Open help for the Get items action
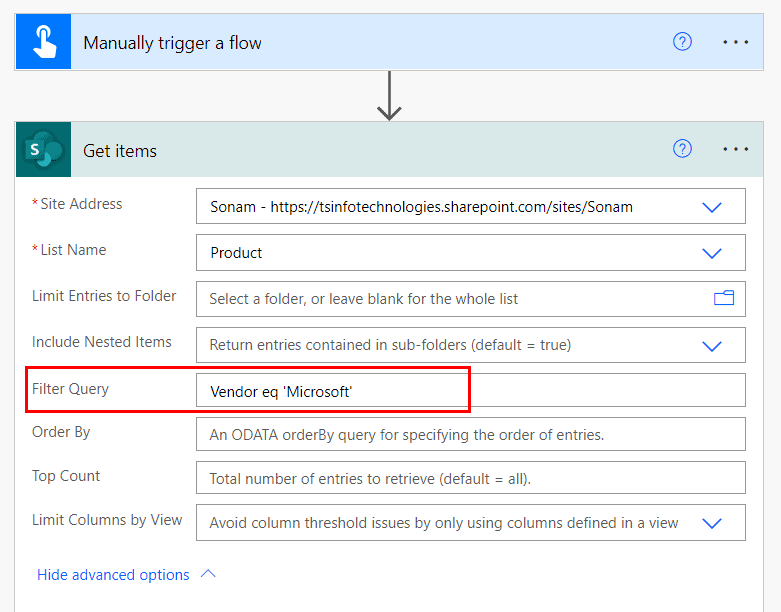 (x=682, y=148)
